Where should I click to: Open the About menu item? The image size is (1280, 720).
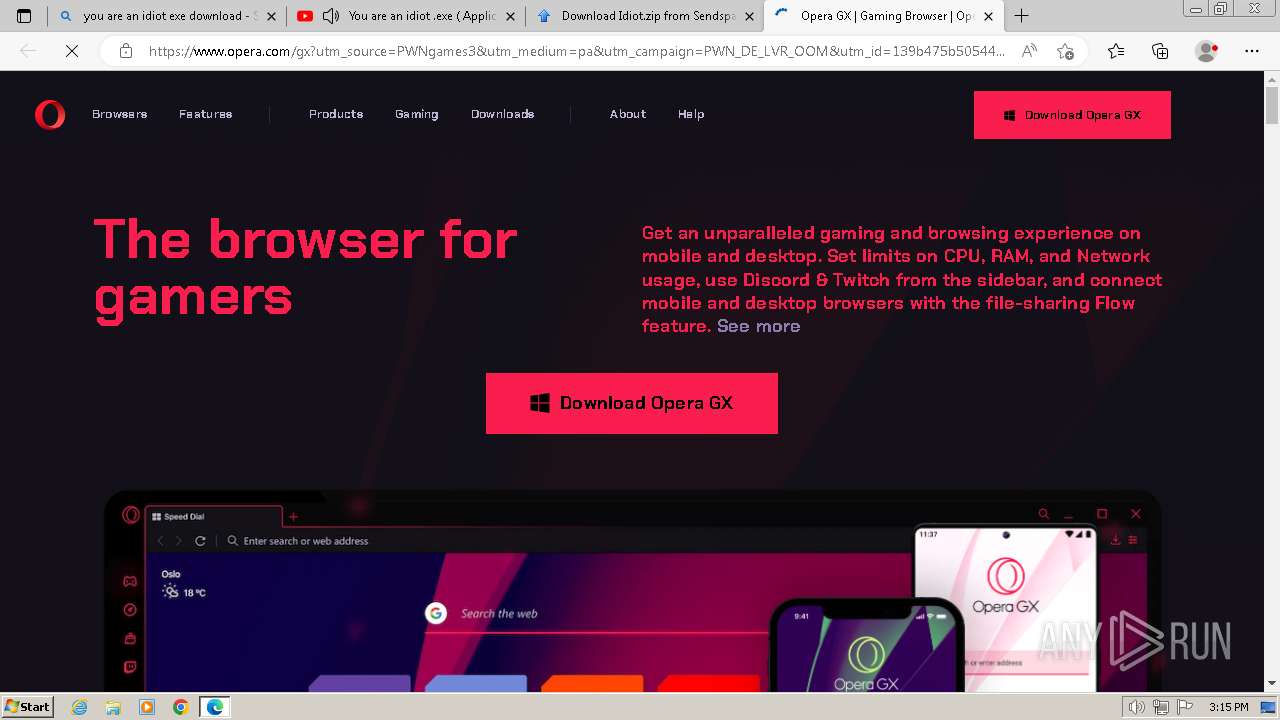[x=628, y=114]
